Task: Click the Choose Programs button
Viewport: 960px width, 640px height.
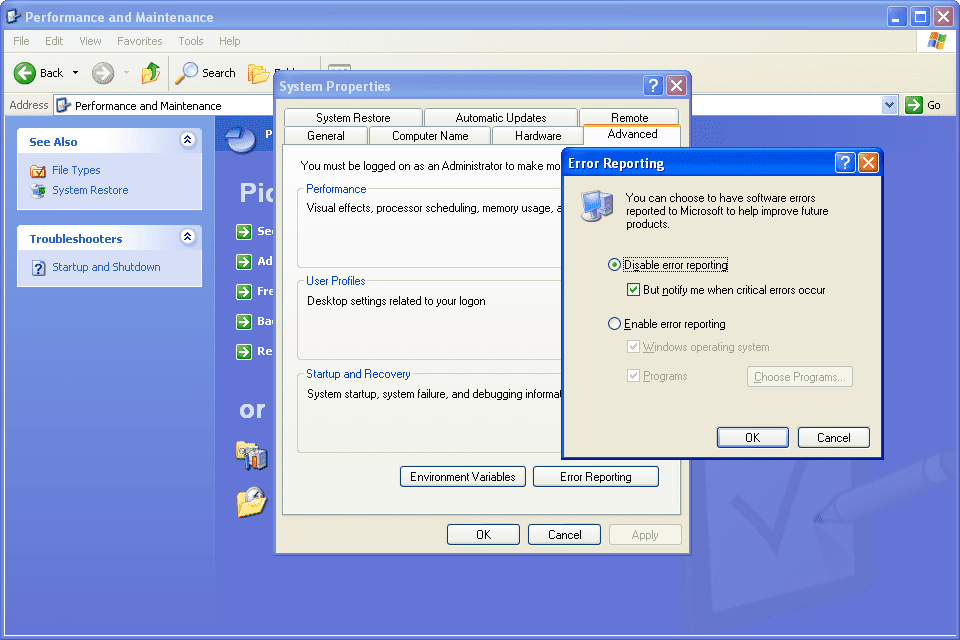Action: coord(800,377)
